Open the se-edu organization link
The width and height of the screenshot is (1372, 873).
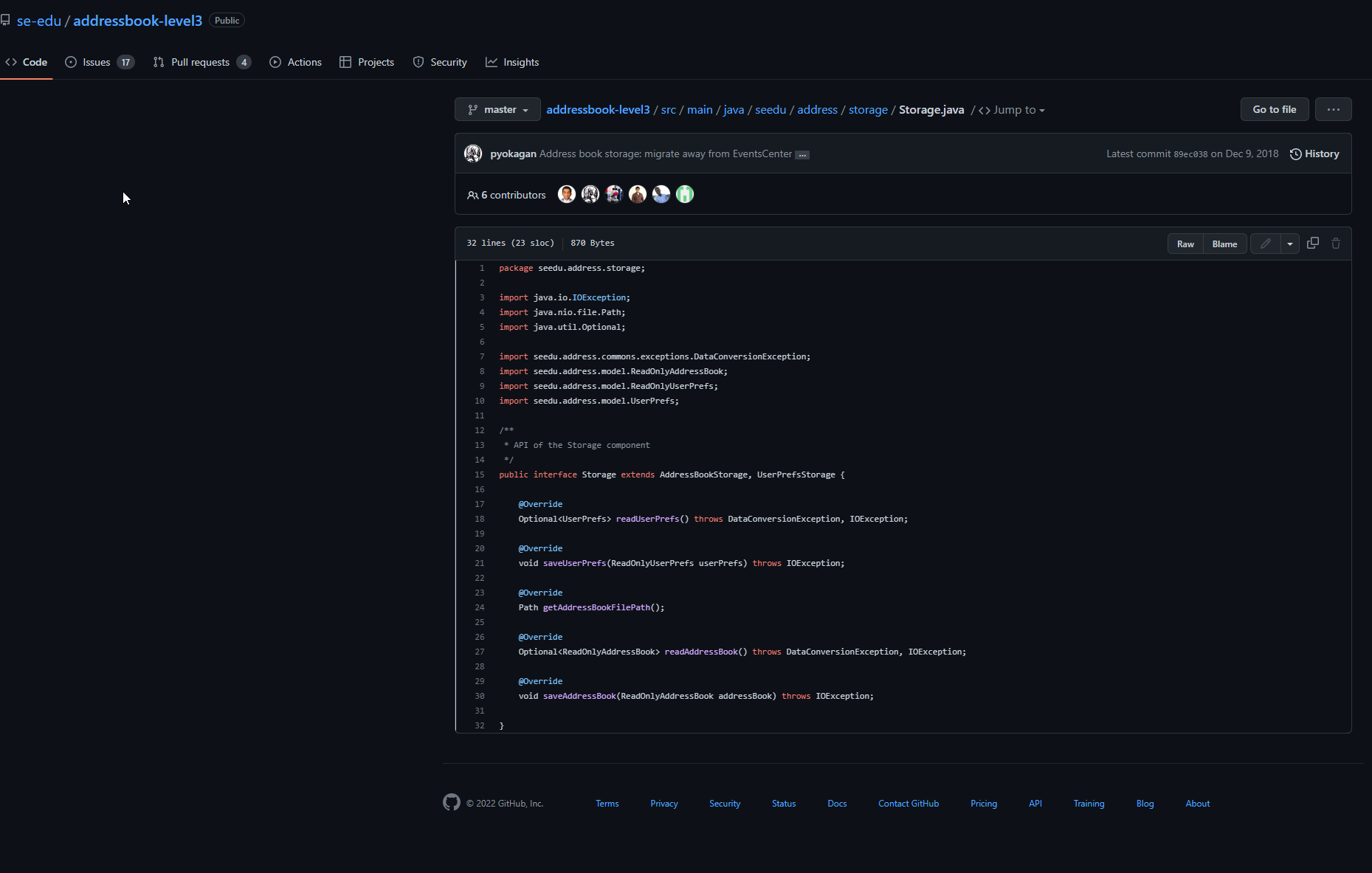click(x=39, y=21)
